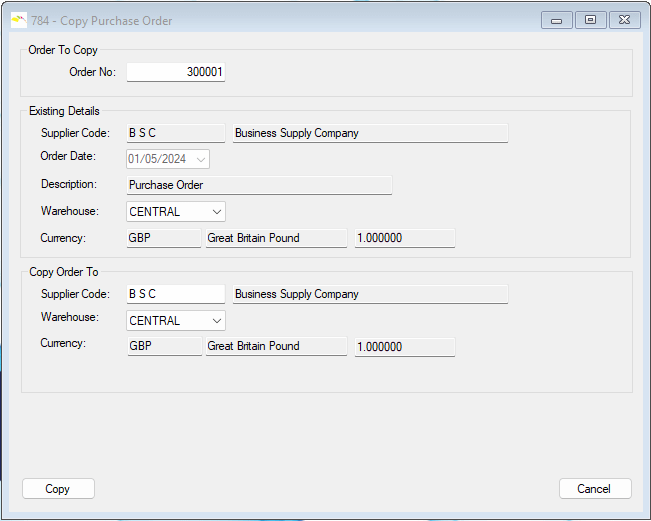The width and height of the screenshot is (651, 521).
Task: Open the Order Date picker dropdown
Action: [x=201, y=159]
